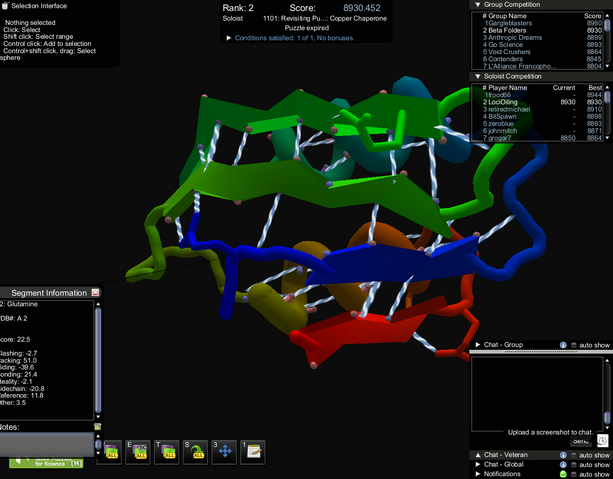Toggle auto show for Chat - Global
Screen dimensions: 613x479
pyautogui.click(x=574, y=465)
